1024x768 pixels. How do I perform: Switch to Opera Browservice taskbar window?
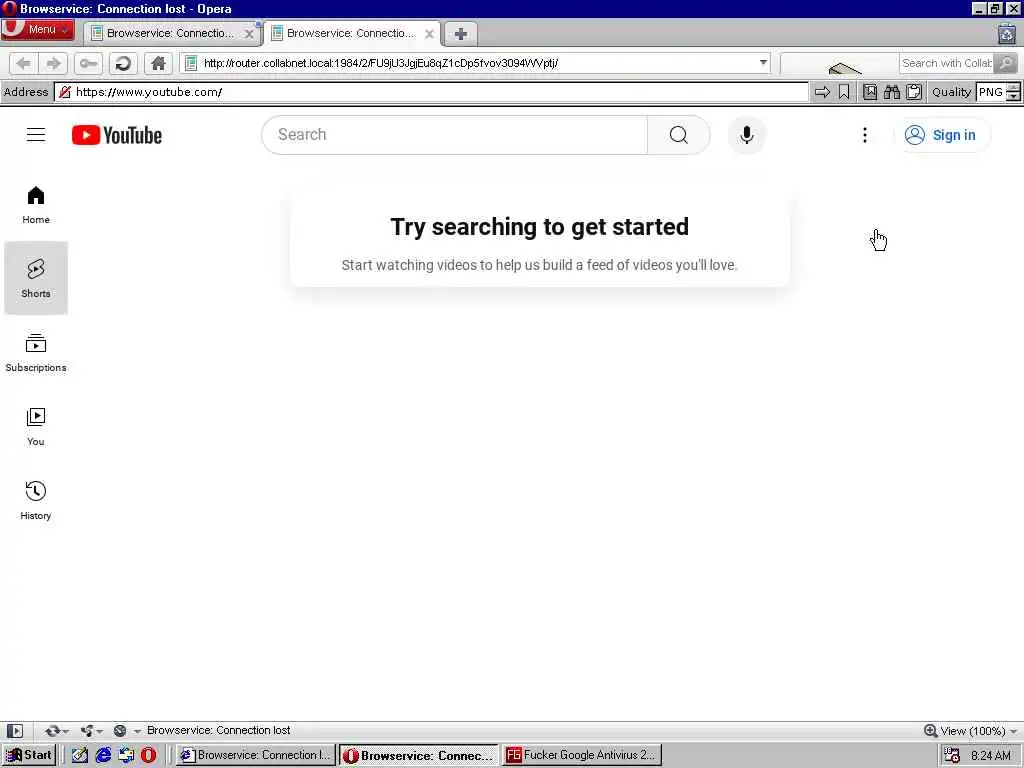(x=419, y=755)
